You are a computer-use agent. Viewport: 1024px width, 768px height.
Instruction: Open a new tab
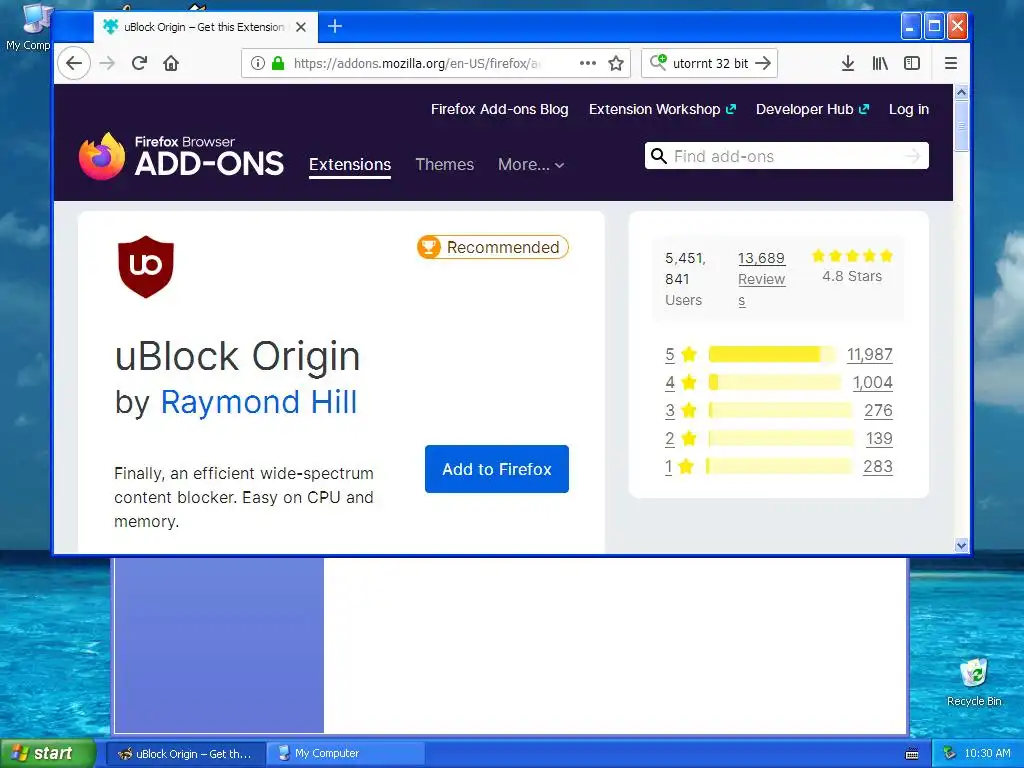point(335,26)
